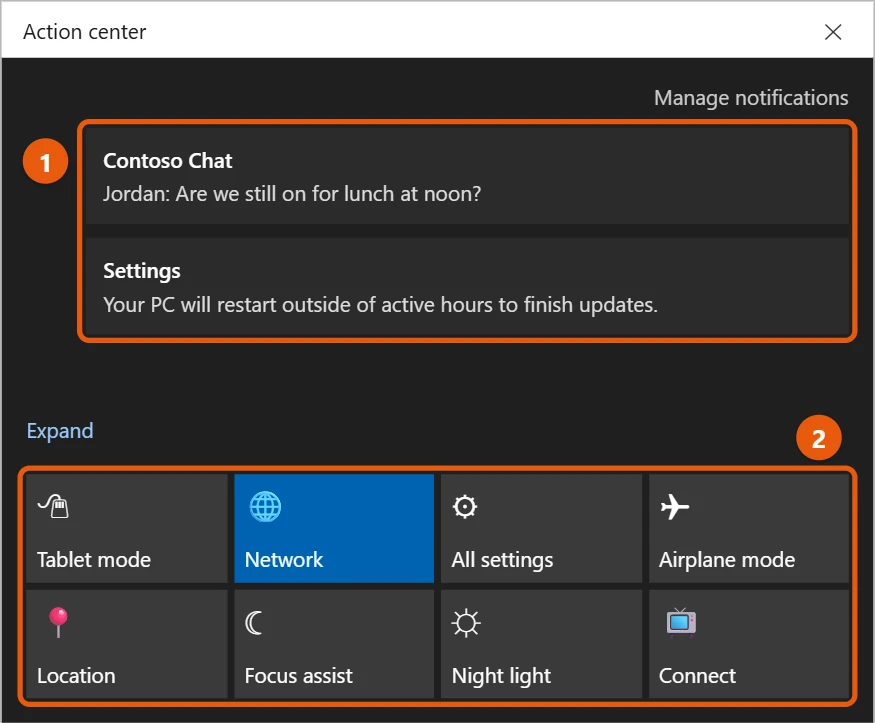Enable Airplane mode label
Screen dimensions: 875x723
tap(727, 560)
